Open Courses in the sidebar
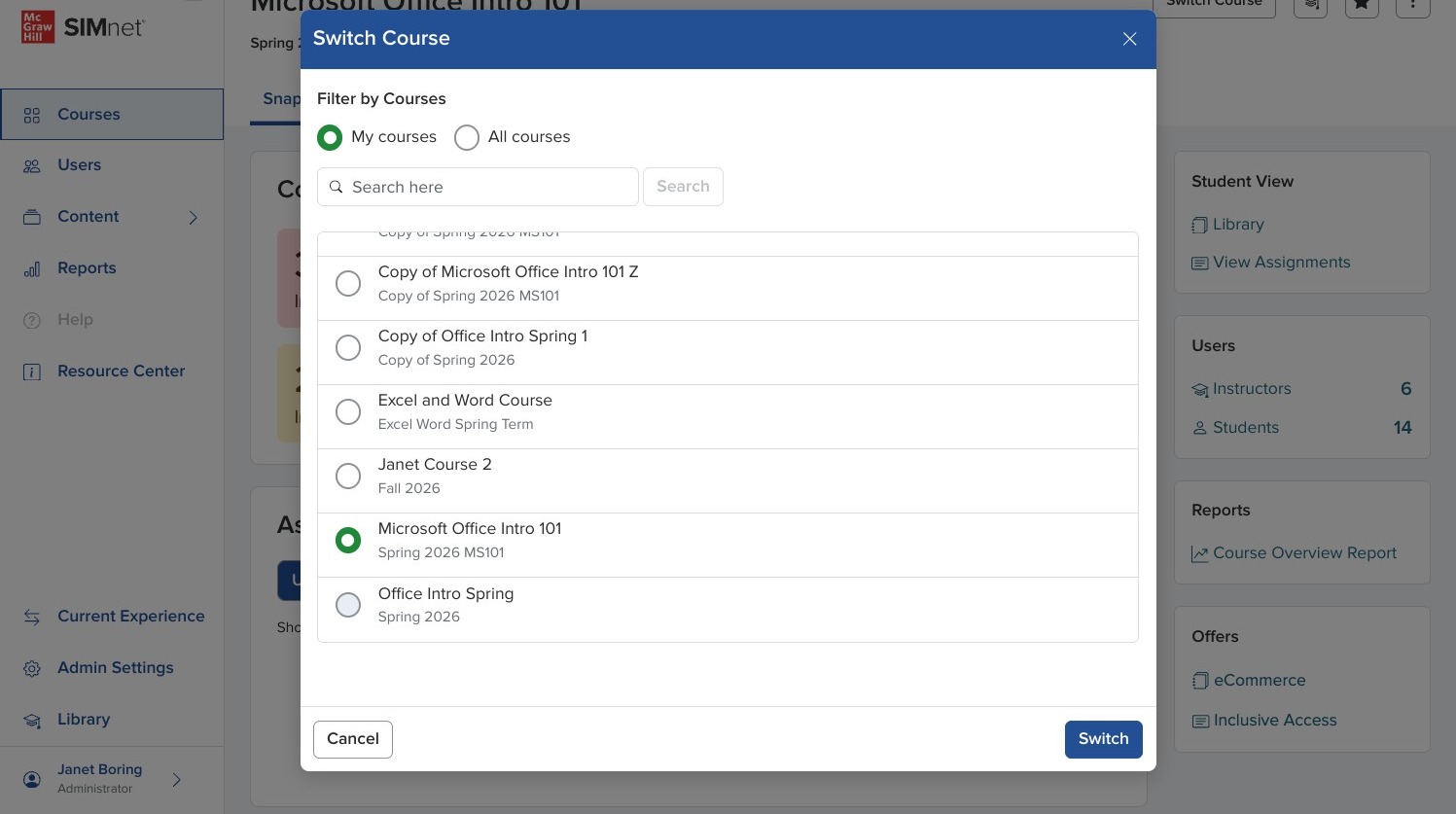 (x=112, y=114)
